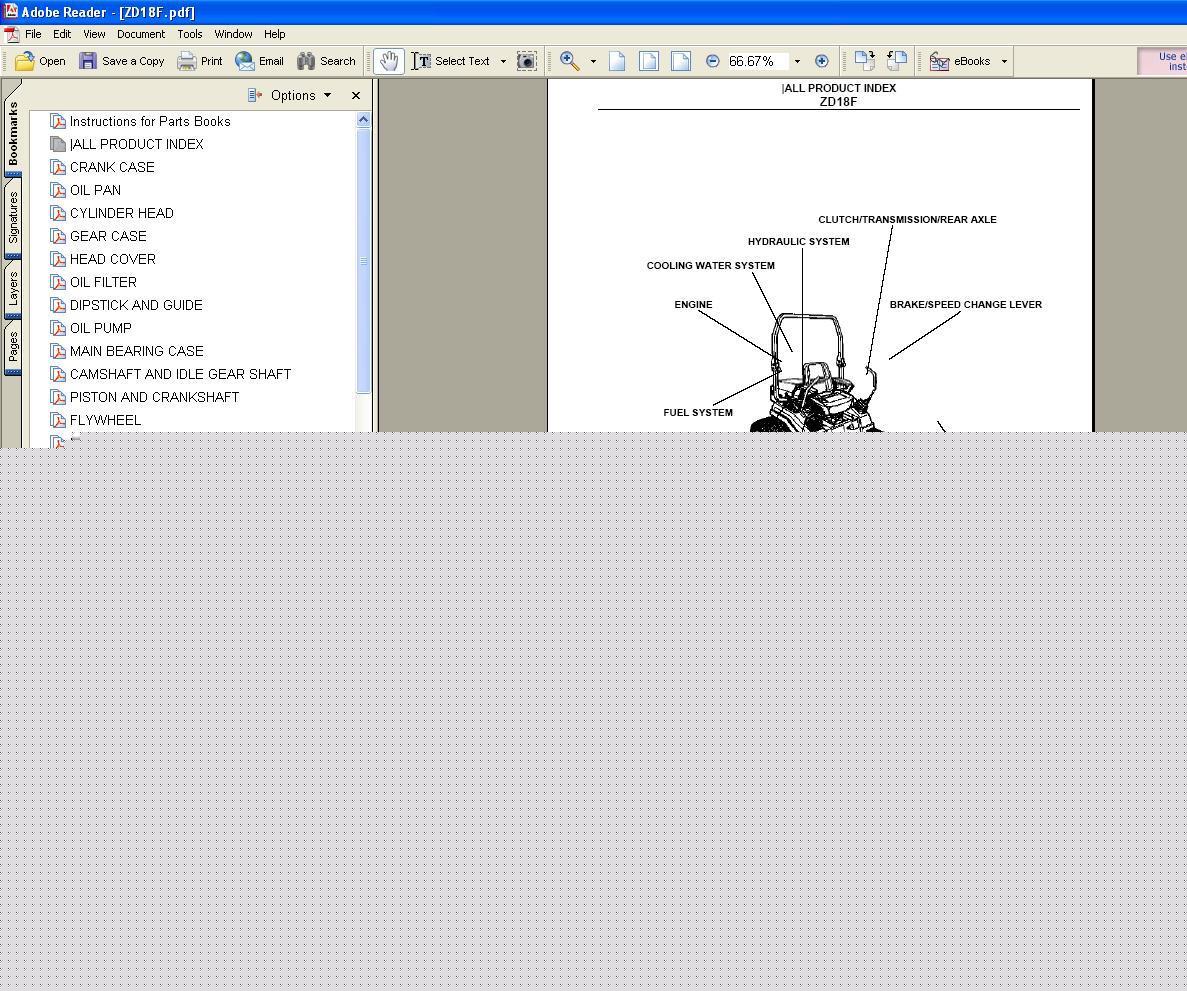The width and height of the screenshot is (1187, 991).
Task: Open the Help menu
Action: (x=274, y=34)
